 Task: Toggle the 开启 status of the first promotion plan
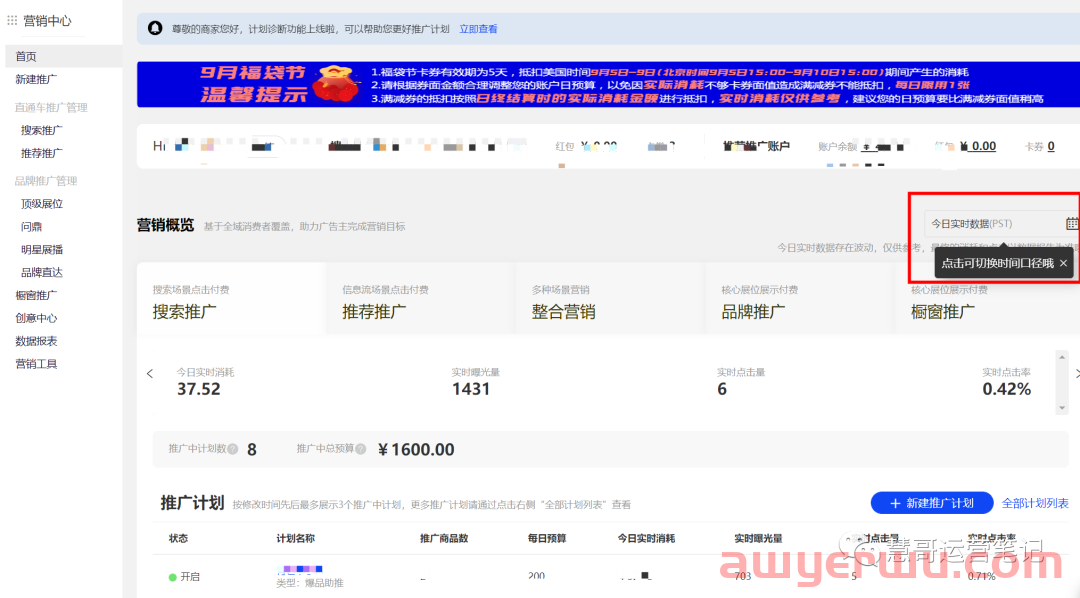(188, 577)
